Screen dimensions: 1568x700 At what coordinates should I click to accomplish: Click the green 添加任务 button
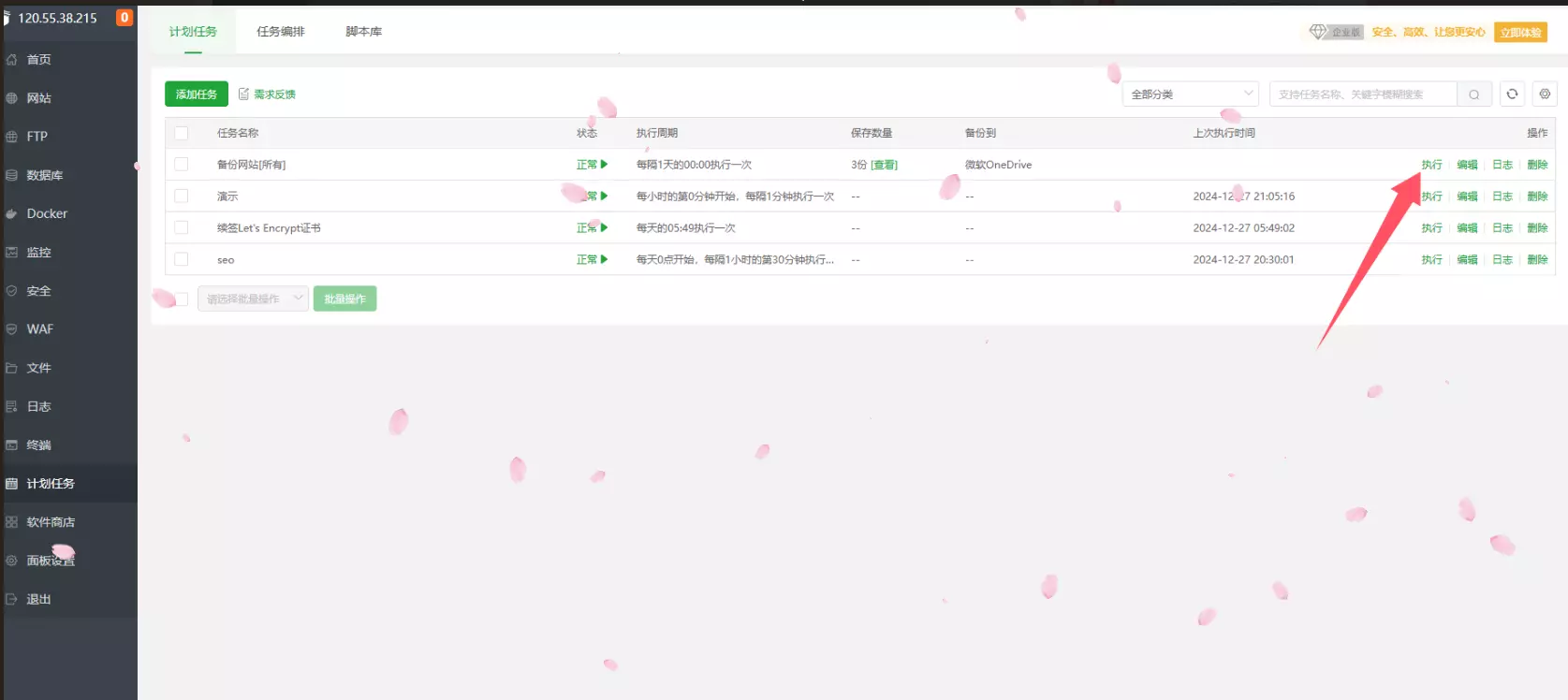pyautogui.click(x=197, y=95)
